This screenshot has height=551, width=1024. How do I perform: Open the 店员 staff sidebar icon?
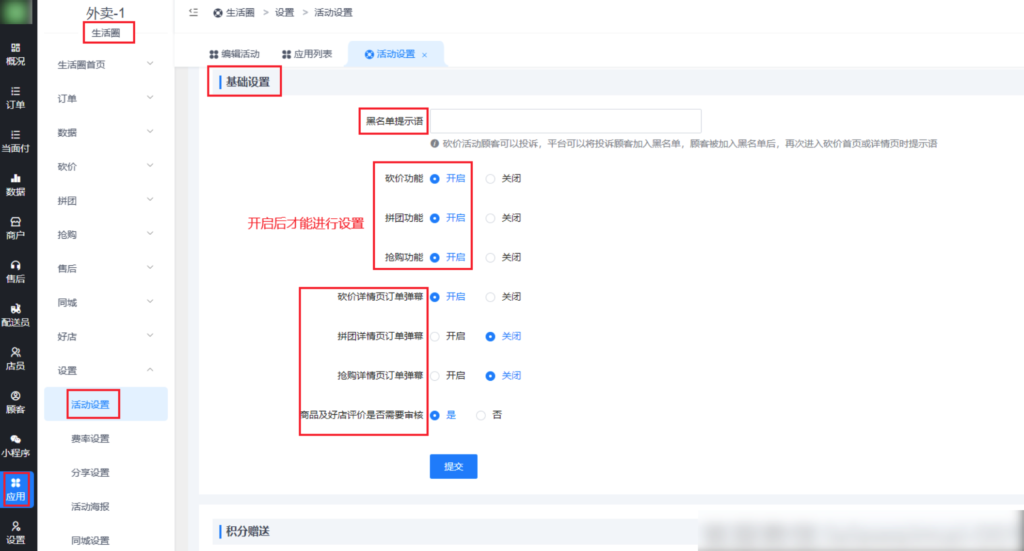point(16,358)
